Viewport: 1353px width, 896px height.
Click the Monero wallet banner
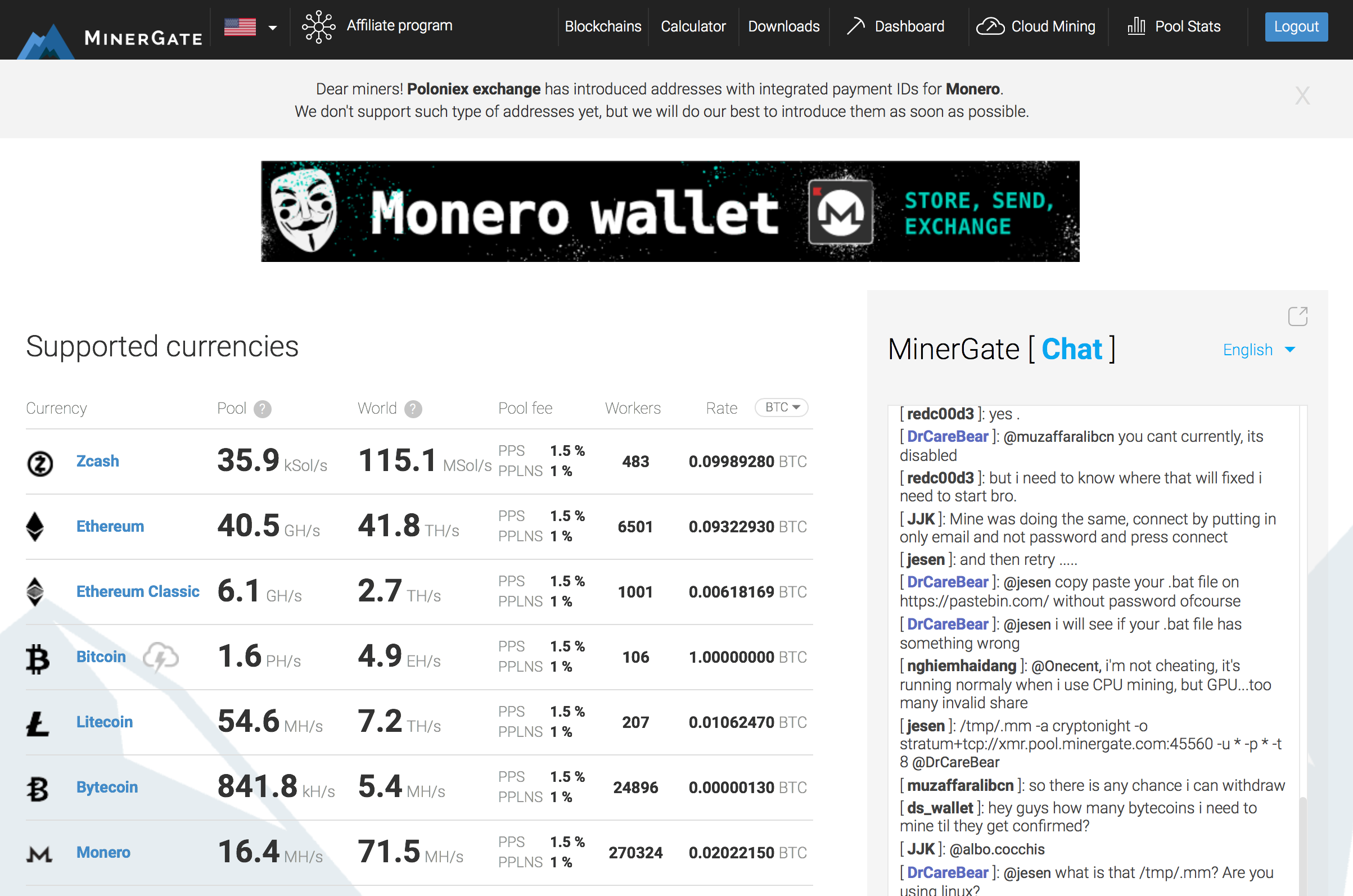click(x=670, y=211)
